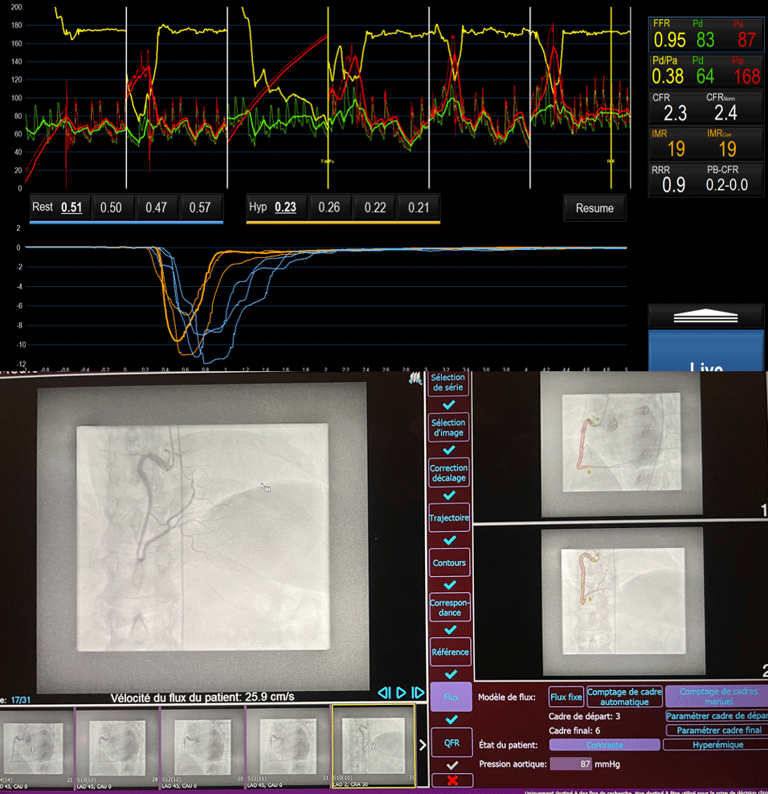Click the checkmark under Correspondance
768x794 pixels.
(x=450, y=629)
